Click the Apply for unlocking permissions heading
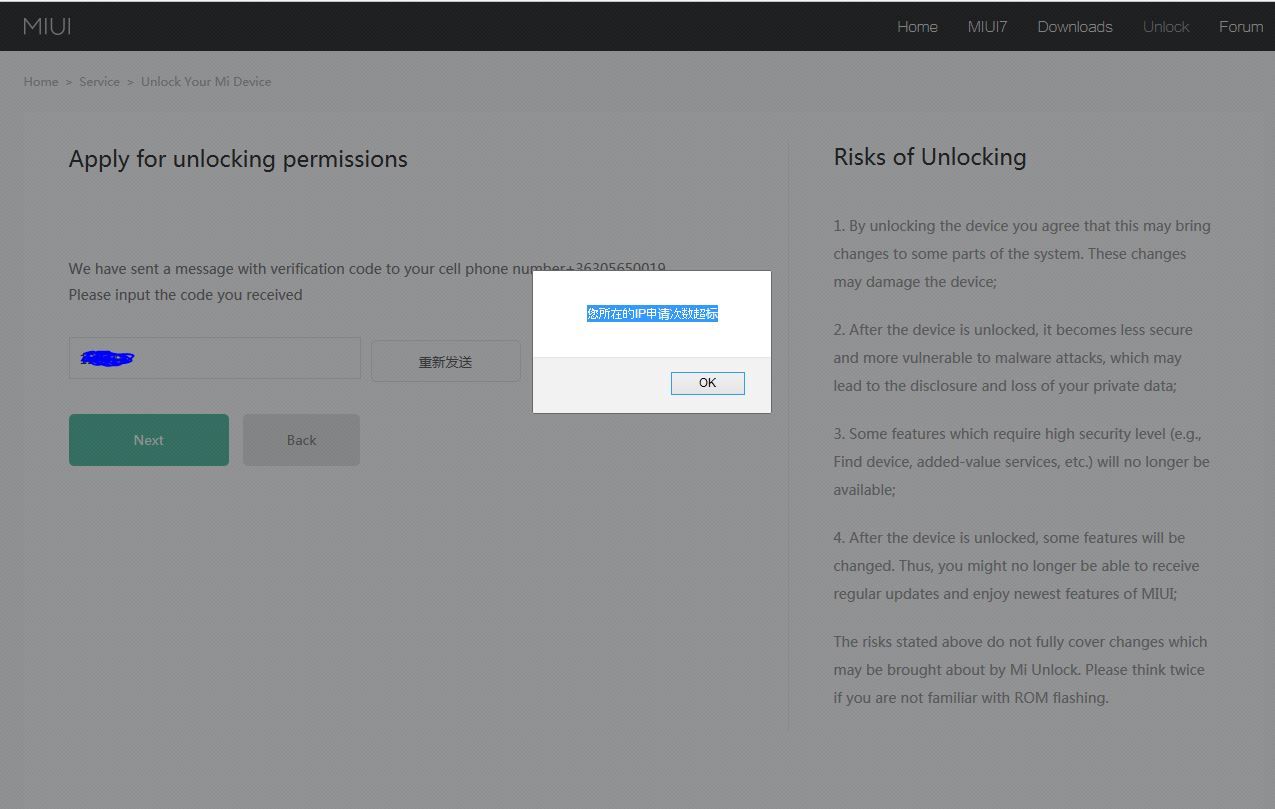Screen dimensions: 1275x809 [x=238, y=159]
